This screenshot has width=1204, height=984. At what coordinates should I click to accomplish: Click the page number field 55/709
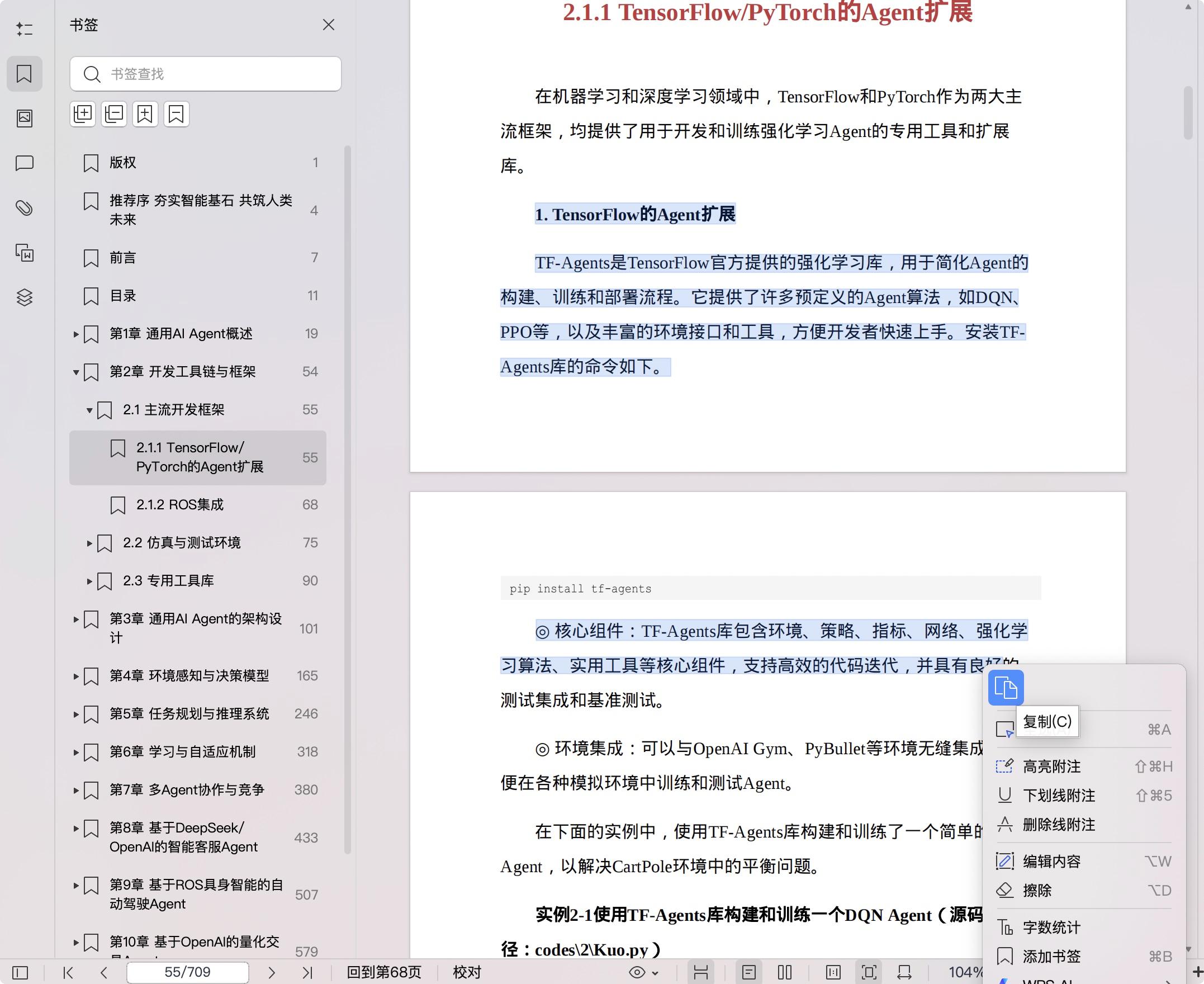(188, 973)
